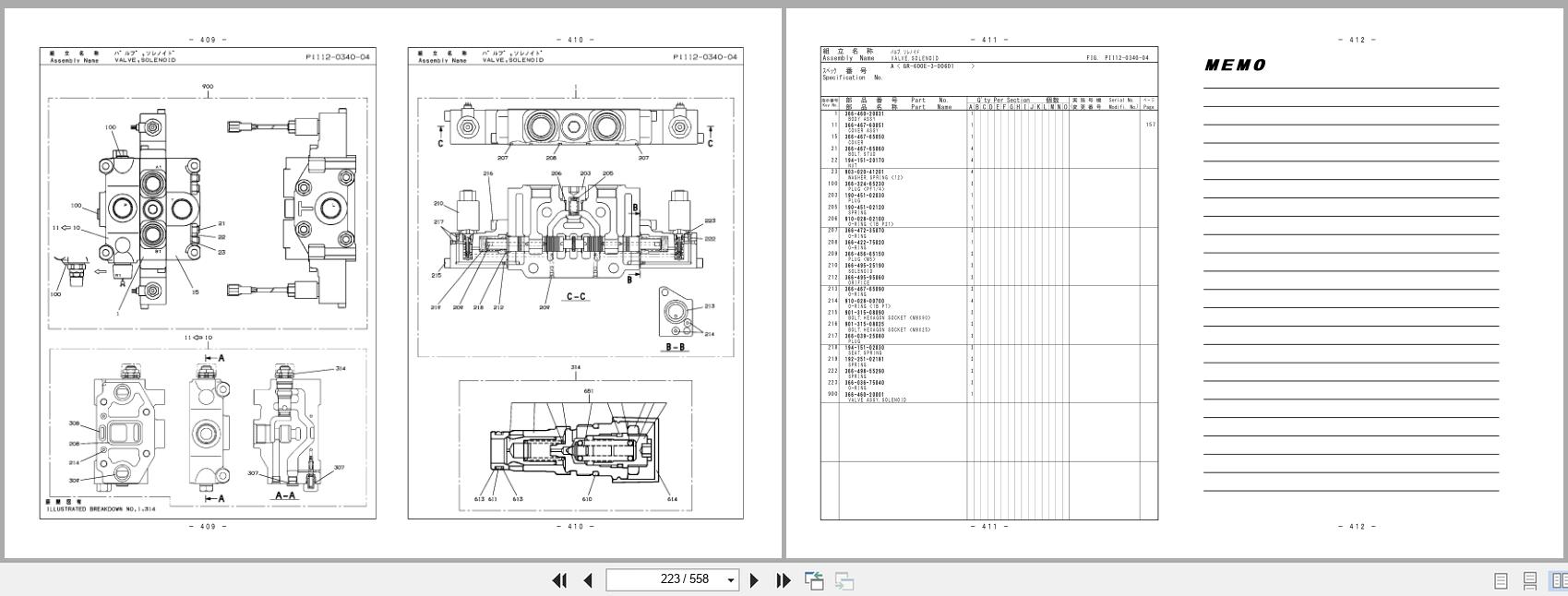The height and width of the screenshot is (596, 1568).
Task: Click callout number 651 in diagram
Action: point(588,390)
